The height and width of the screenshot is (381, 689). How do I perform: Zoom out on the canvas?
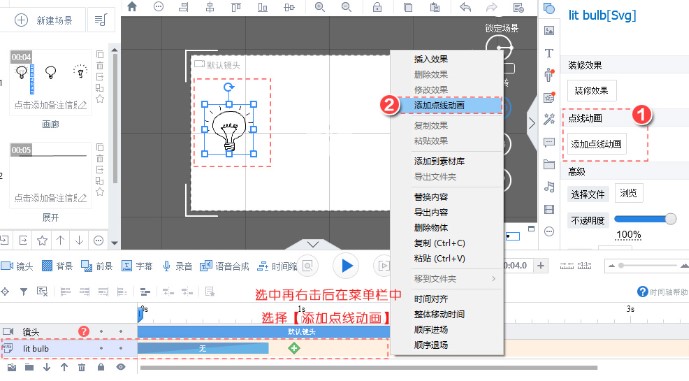[347, 7]
